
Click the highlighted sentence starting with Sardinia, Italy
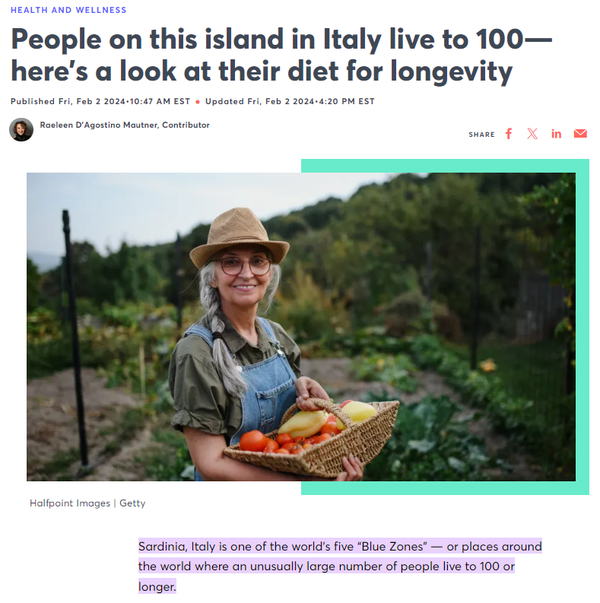[x=340, y=566]
